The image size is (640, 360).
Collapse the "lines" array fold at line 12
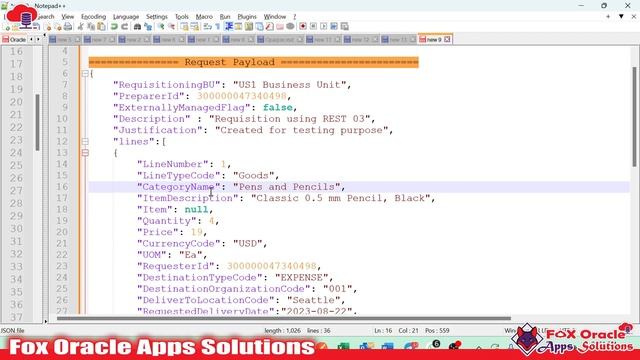click(x=85, y=142)
